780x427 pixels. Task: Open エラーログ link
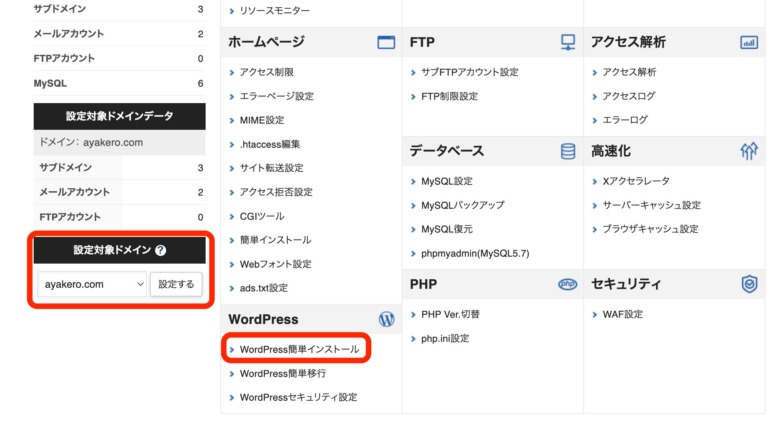tap(625, 120)
